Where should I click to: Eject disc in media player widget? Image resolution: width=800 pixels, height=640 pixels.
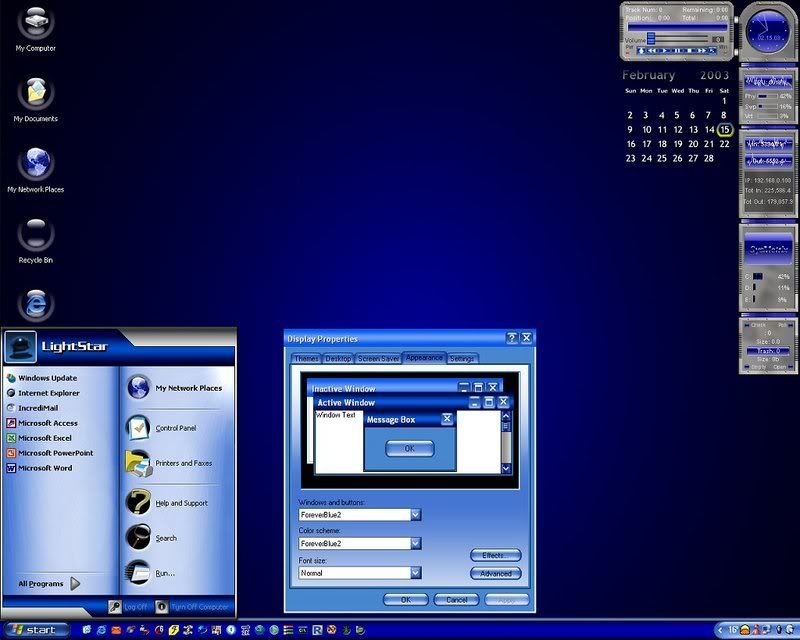tap(641, 51)
